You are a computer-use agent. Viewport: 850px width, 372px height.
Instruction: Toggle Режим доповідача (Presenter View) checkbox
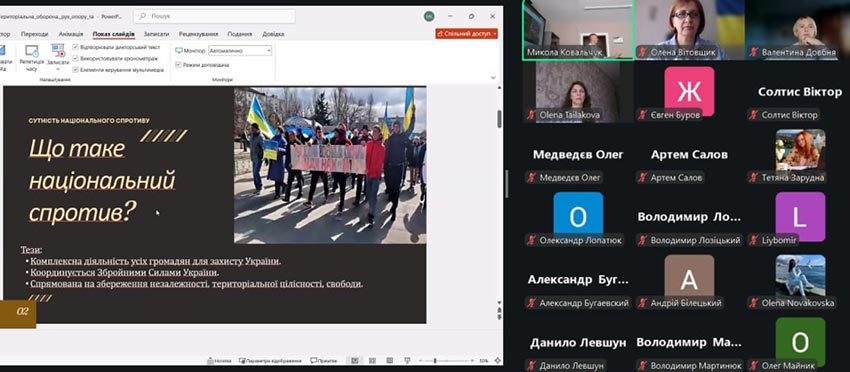178,65
